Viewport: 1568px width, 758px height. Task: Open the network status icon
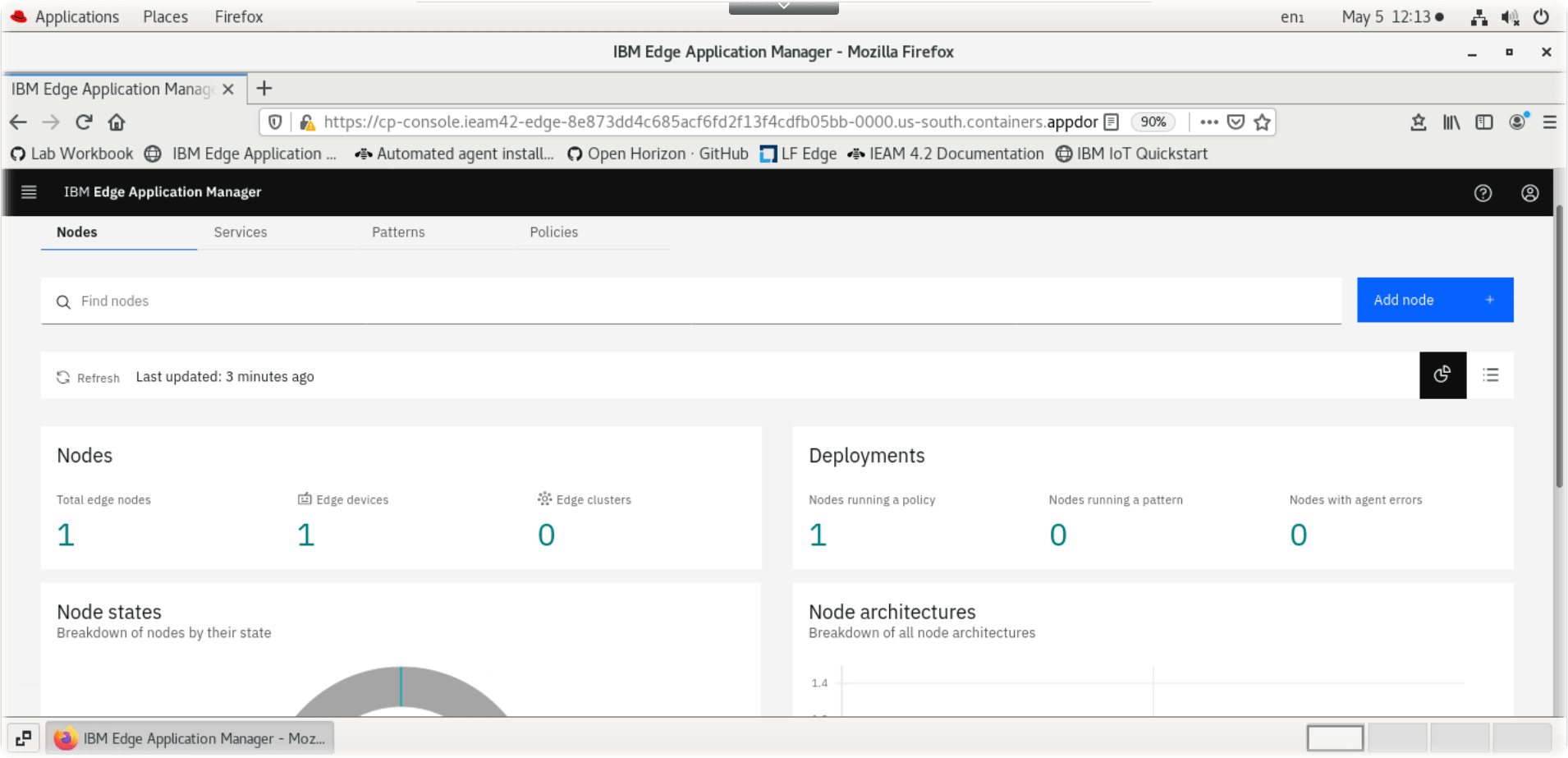(1479, 17)
